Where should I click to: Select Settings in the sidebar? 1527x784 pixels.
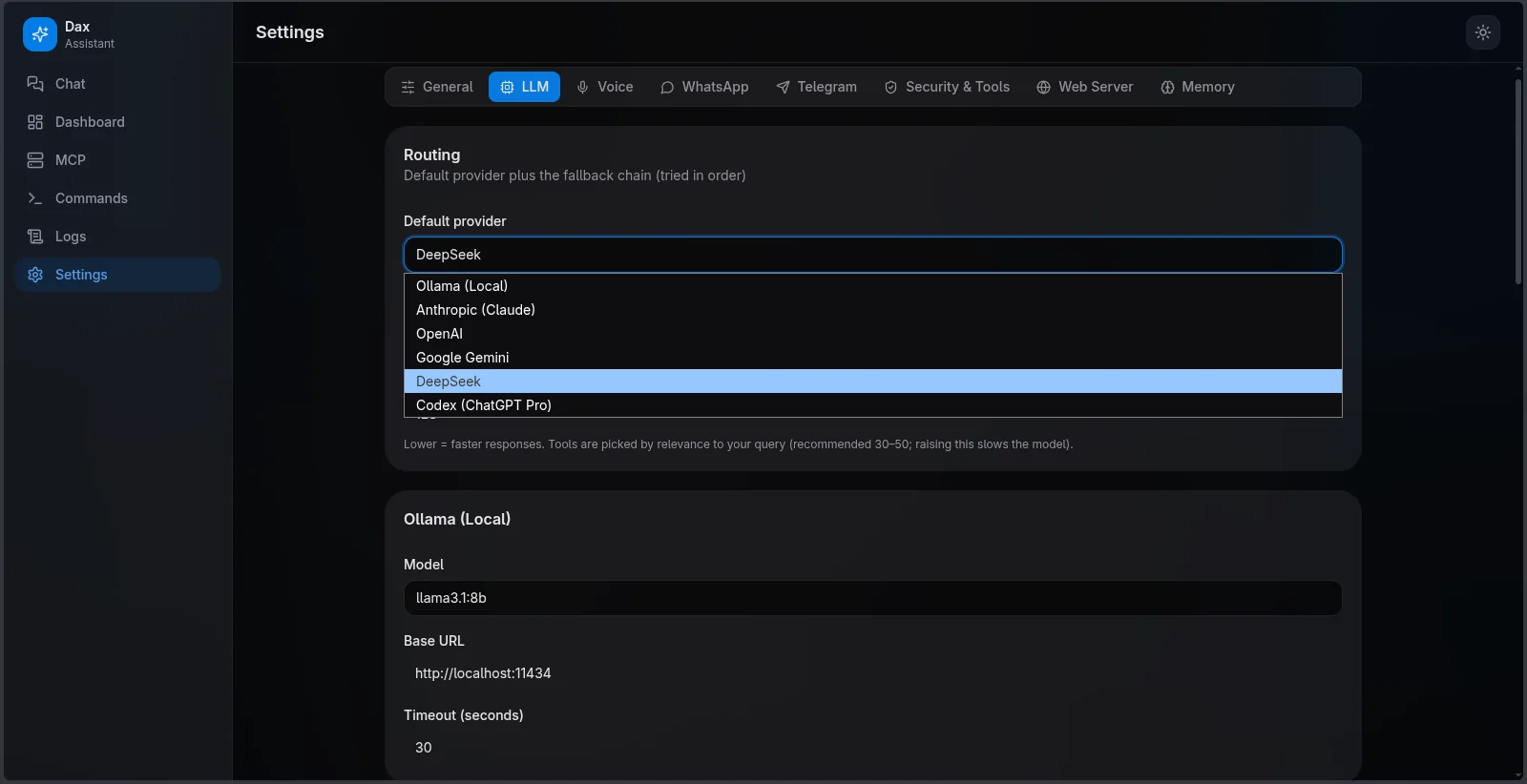click(x=117, y=275)
